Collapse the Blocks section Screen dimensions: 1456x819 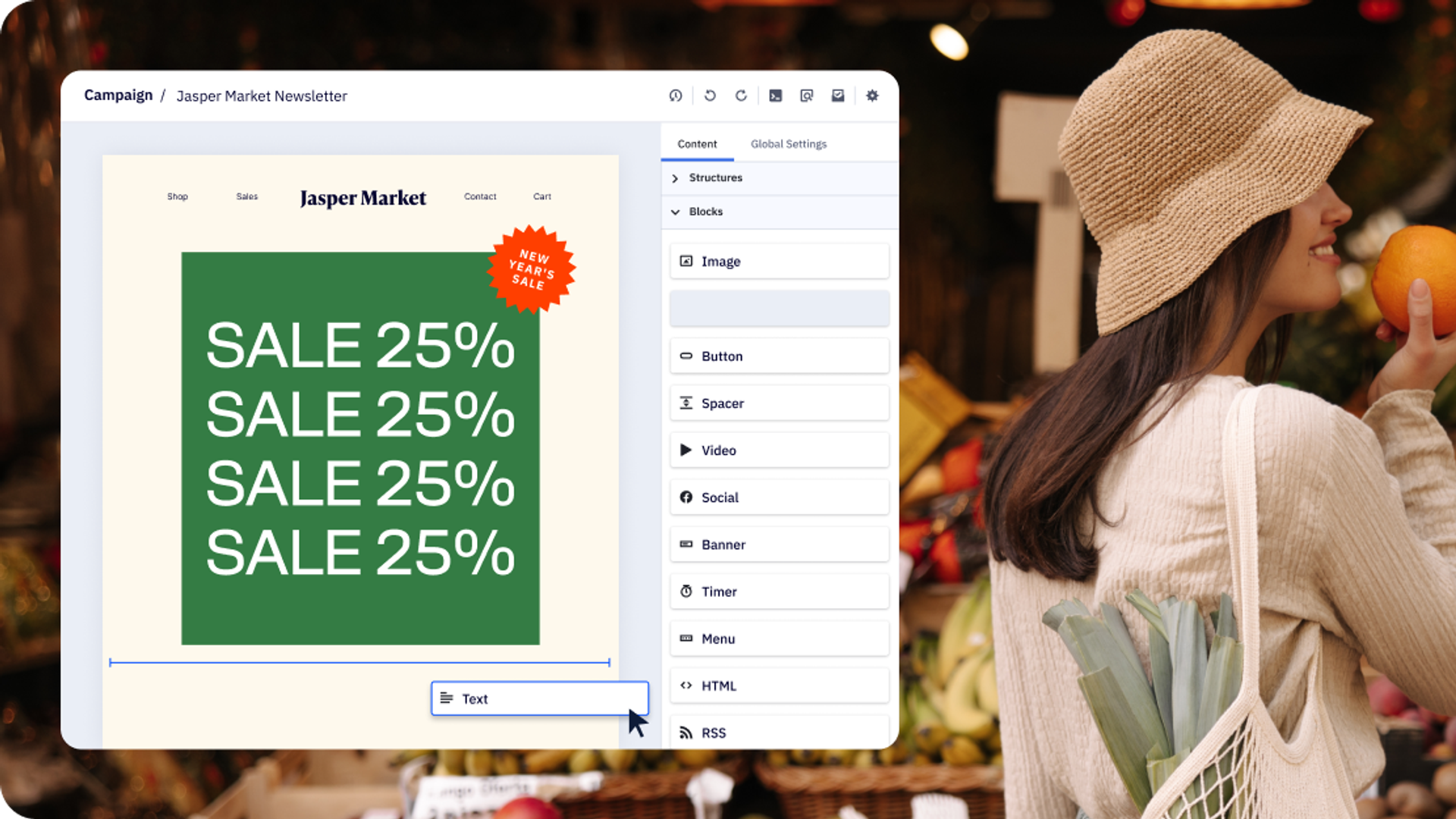coord(705,212)
